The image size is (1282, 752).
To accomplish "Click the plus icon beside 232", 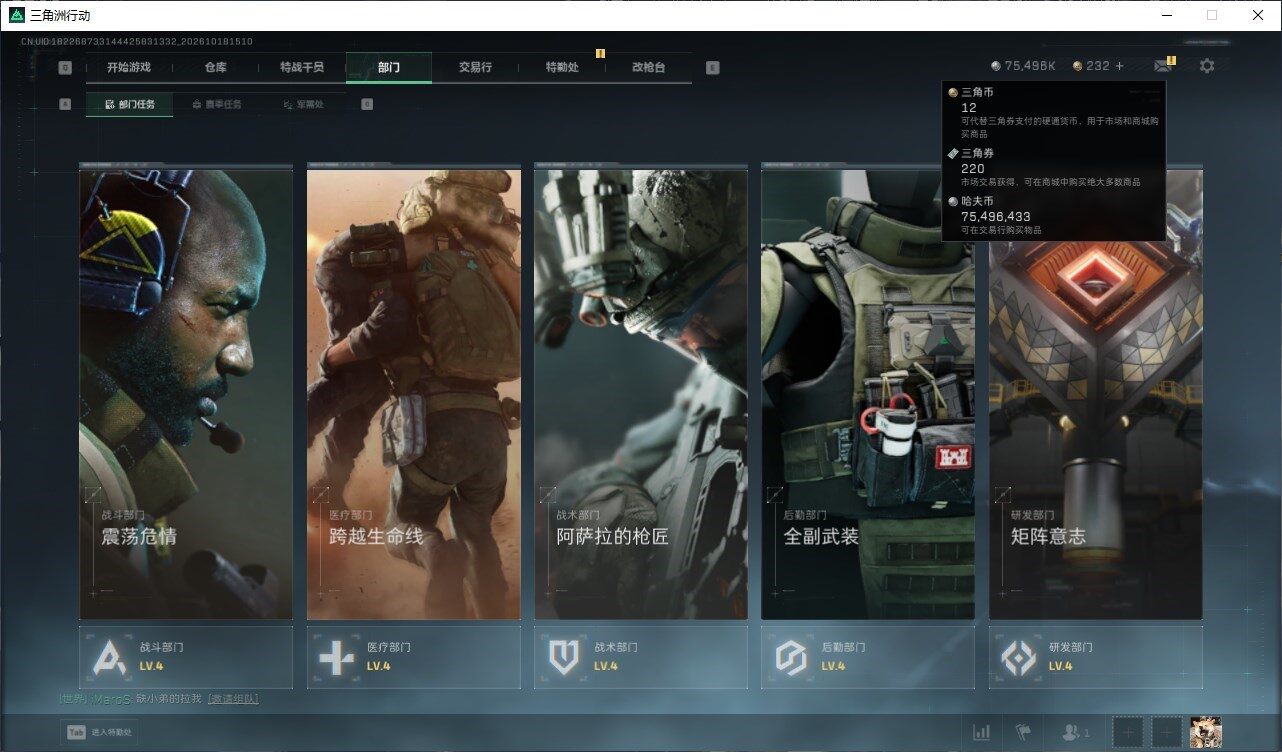I will 1119,66.
